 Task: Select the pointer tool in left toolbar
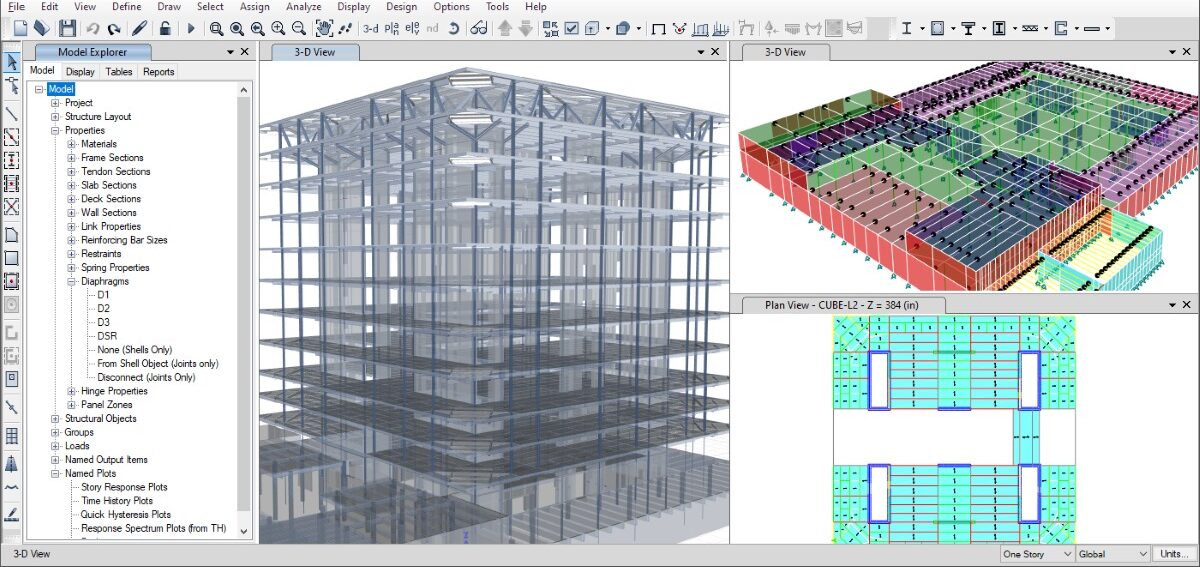[x=12, y=63]
